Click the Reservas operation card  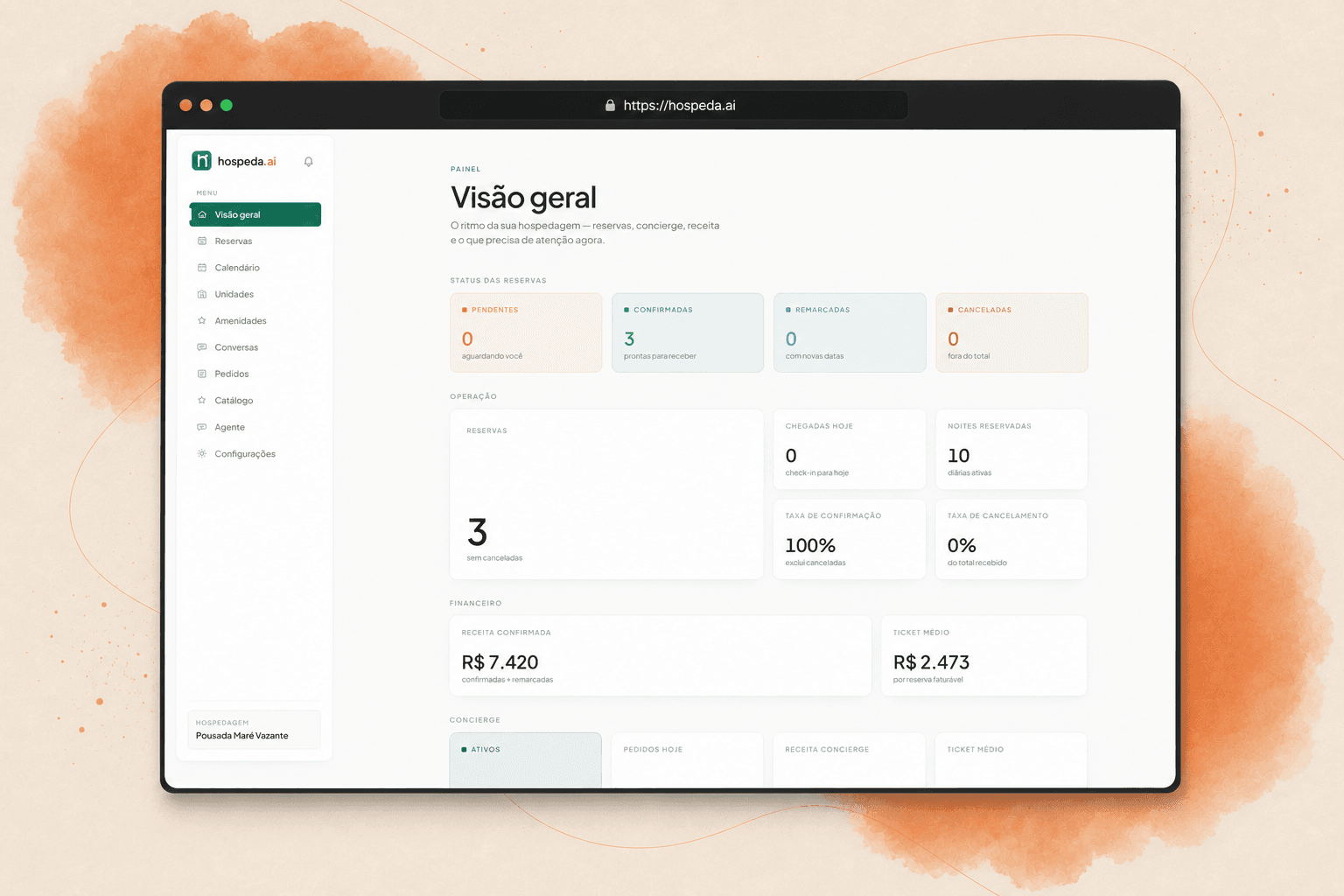(606, 494)
